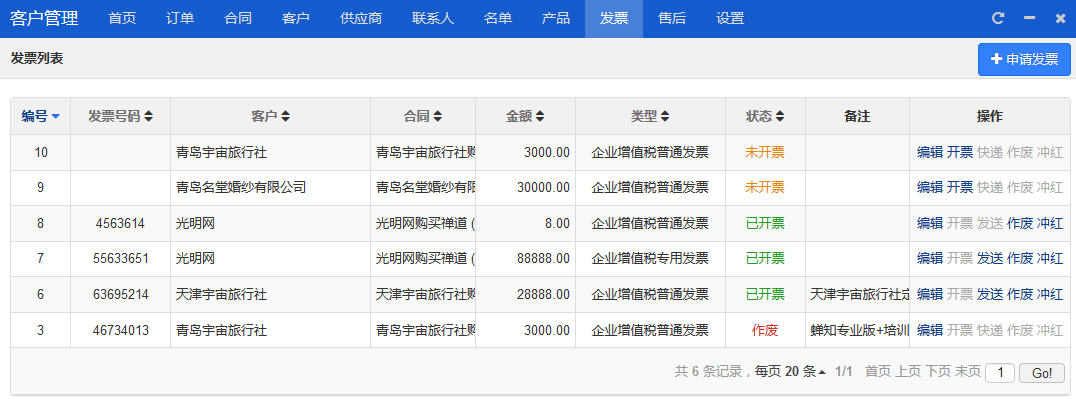Click the Go! pagination button

point(1042,373)
